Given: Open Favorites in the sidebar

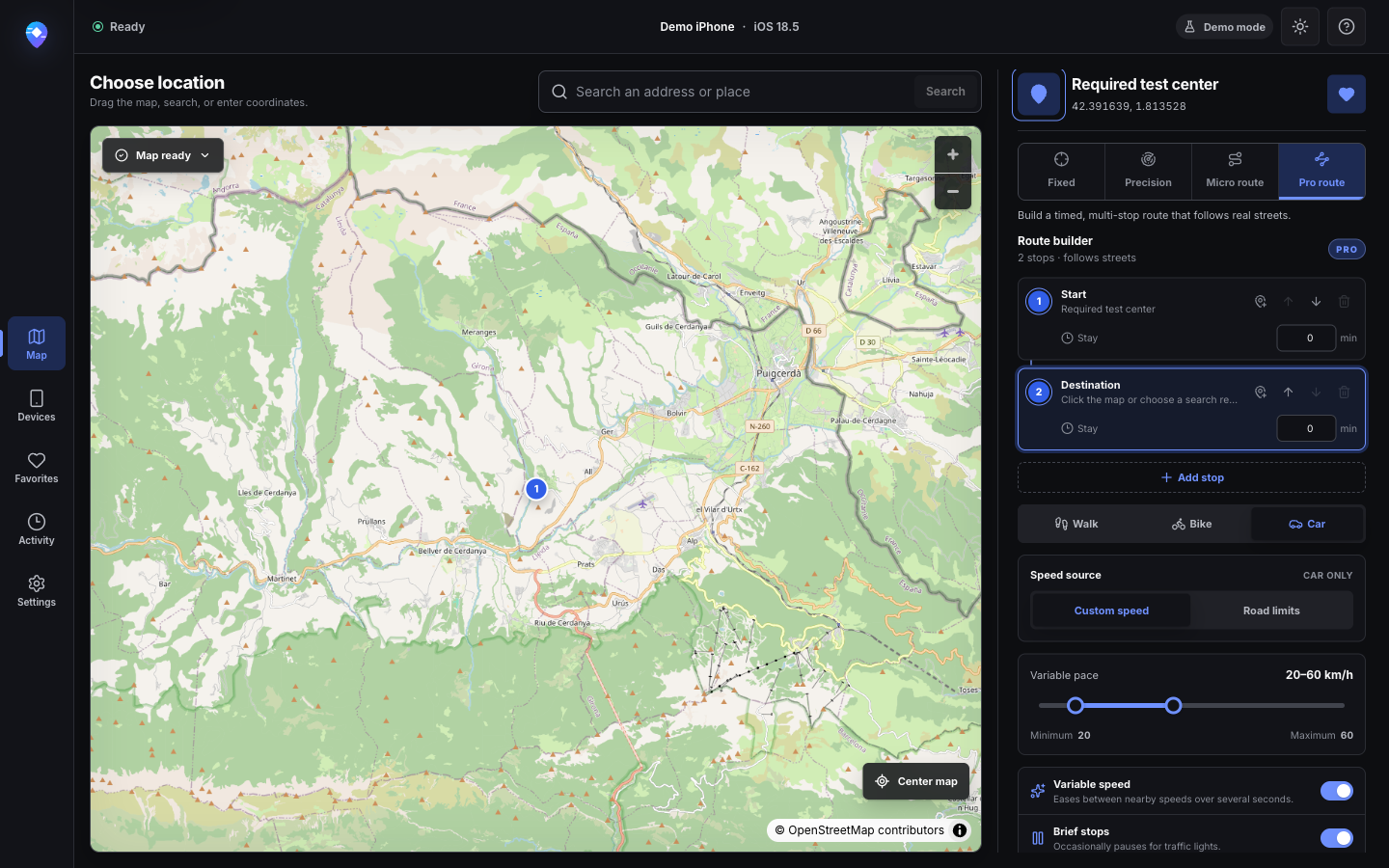Looking at the screenshot, I should coord(37,467).
